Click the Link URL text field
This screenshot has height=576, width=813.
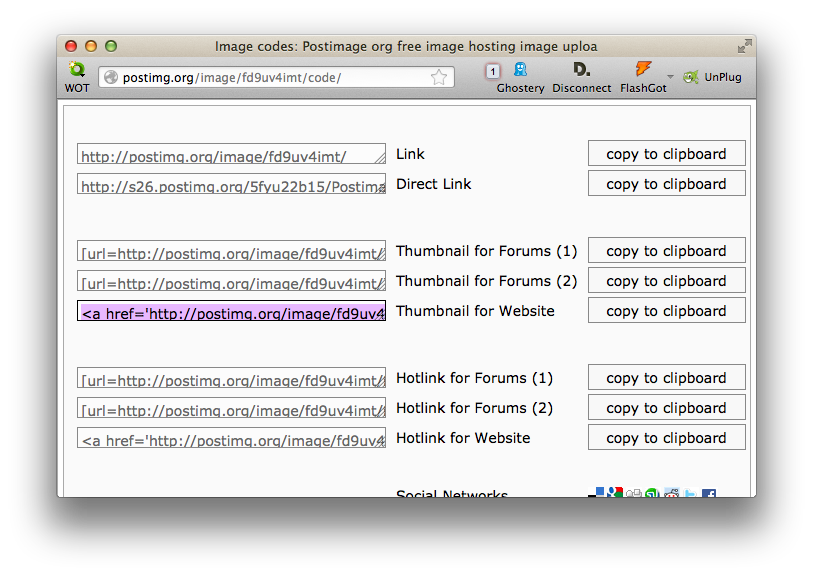[x=231, y=154]
